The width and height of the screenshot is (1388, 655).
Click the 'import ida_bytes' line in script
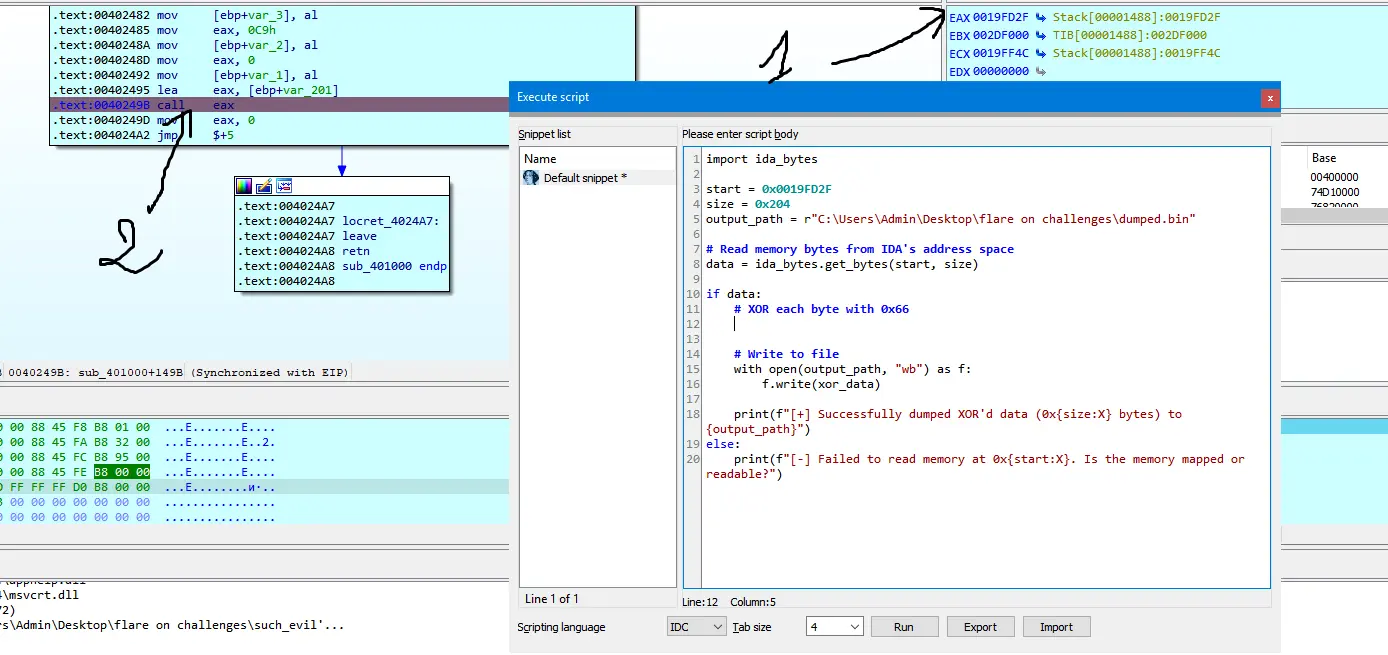pos(761,158)
